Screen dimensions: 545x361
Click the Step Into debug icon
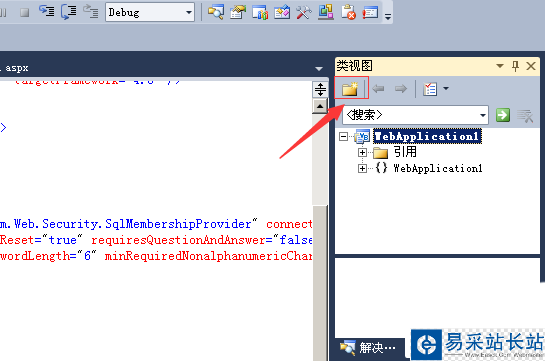(x=47, y=11)
